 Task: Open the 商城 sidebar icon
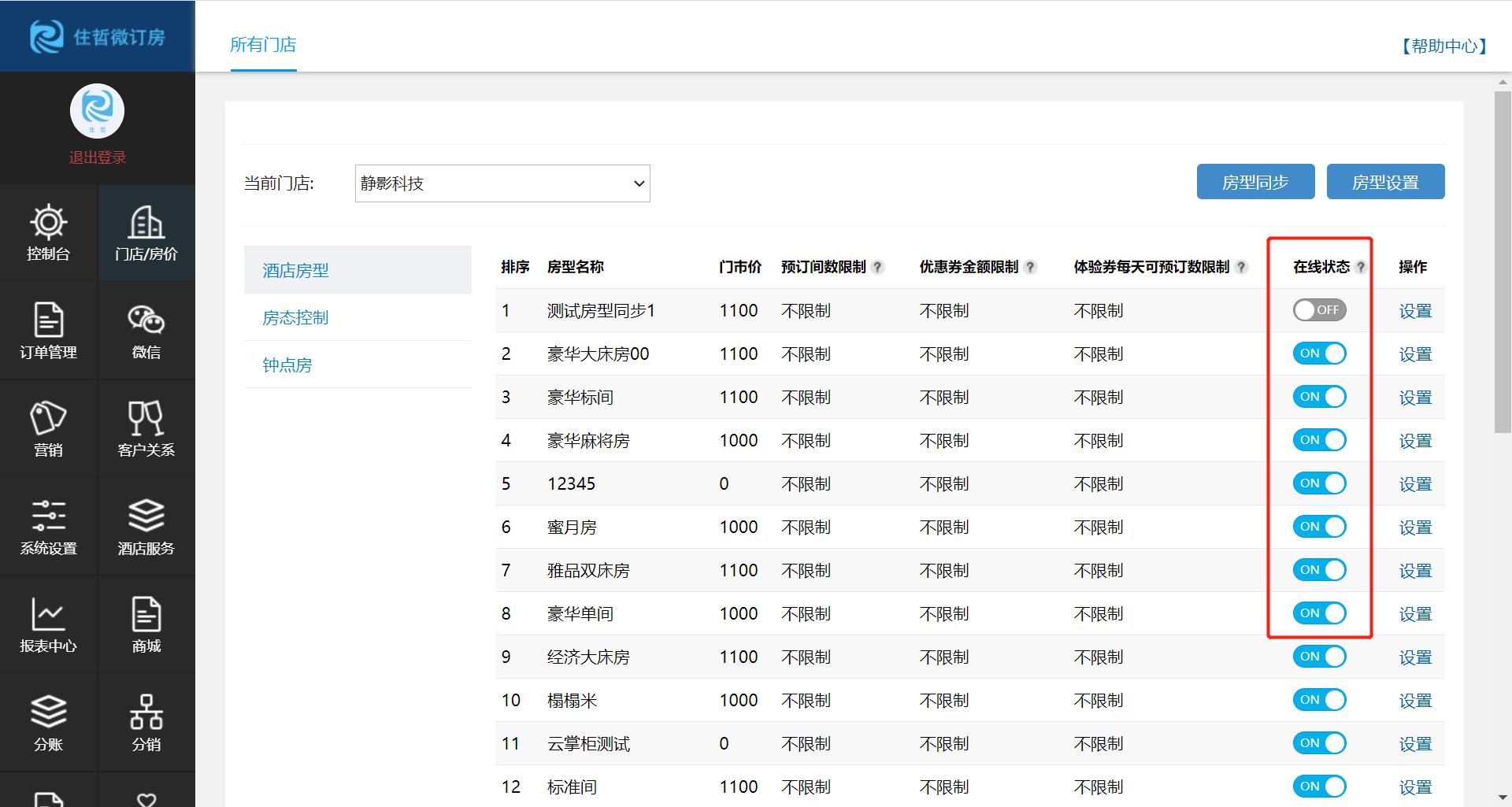146,625
